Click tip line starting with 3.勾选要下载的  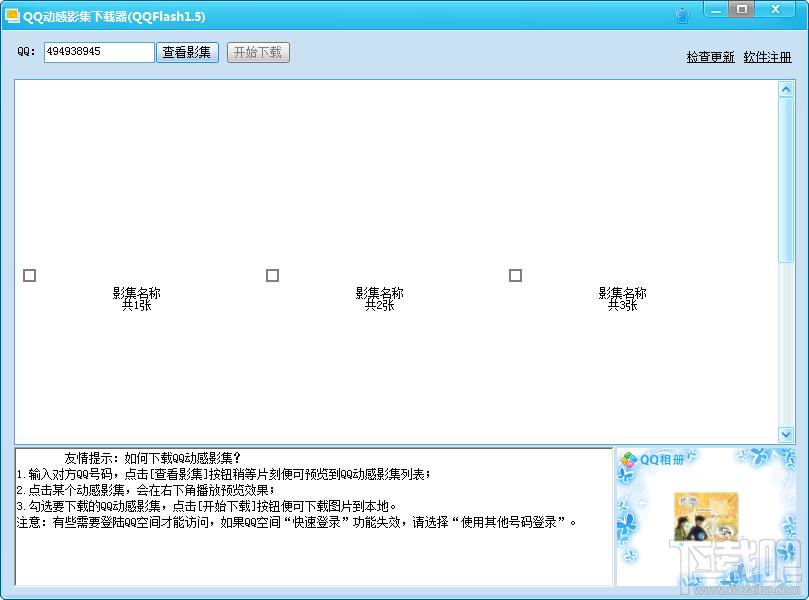coord(206,506)
